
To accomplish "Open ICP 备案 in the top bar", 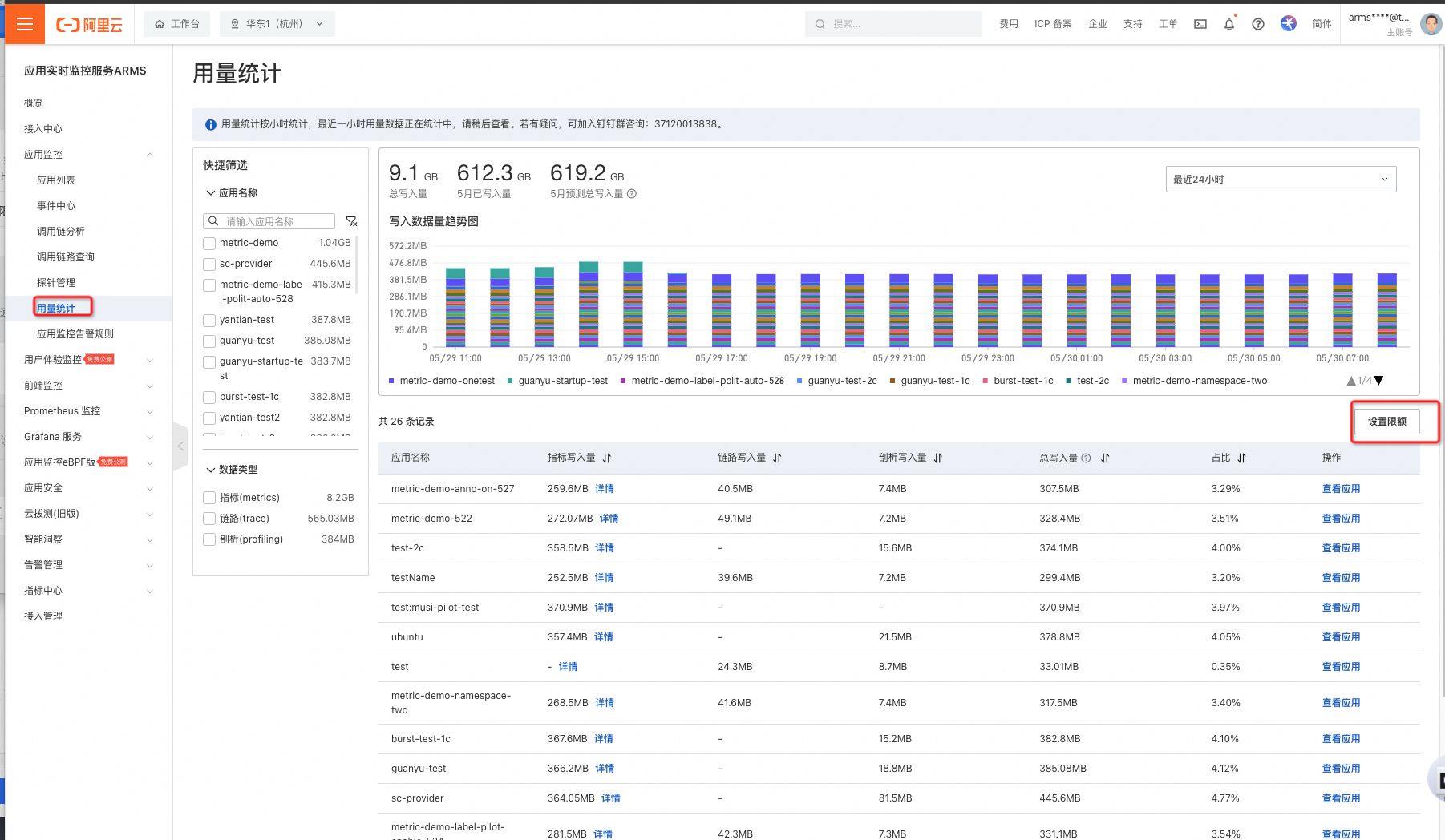I will [x=1053, y=24].
